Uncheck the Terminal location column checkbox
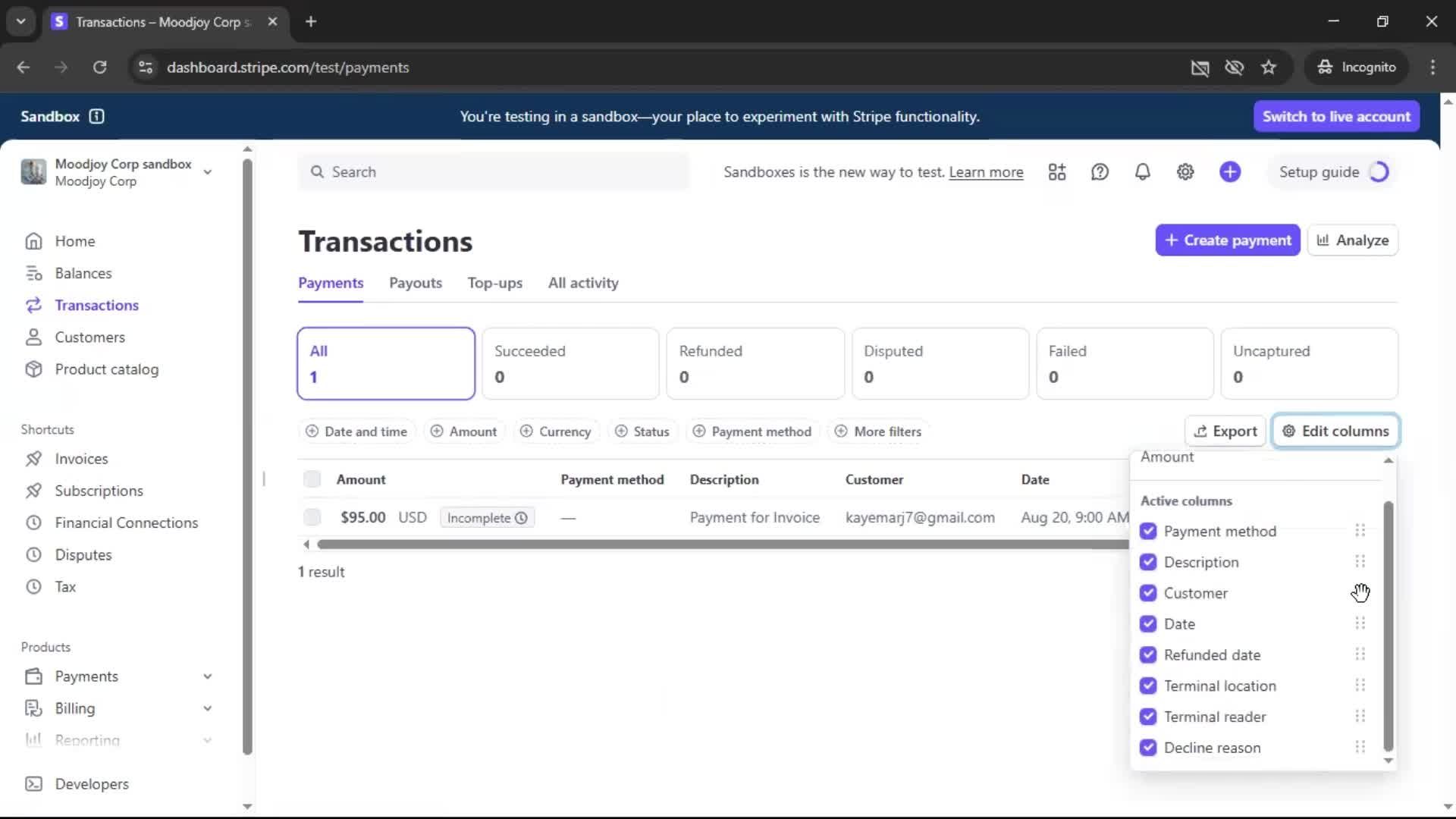The width and height of the screenshot is (1456, 819). pyautogui.click(x=1148, y=686)
